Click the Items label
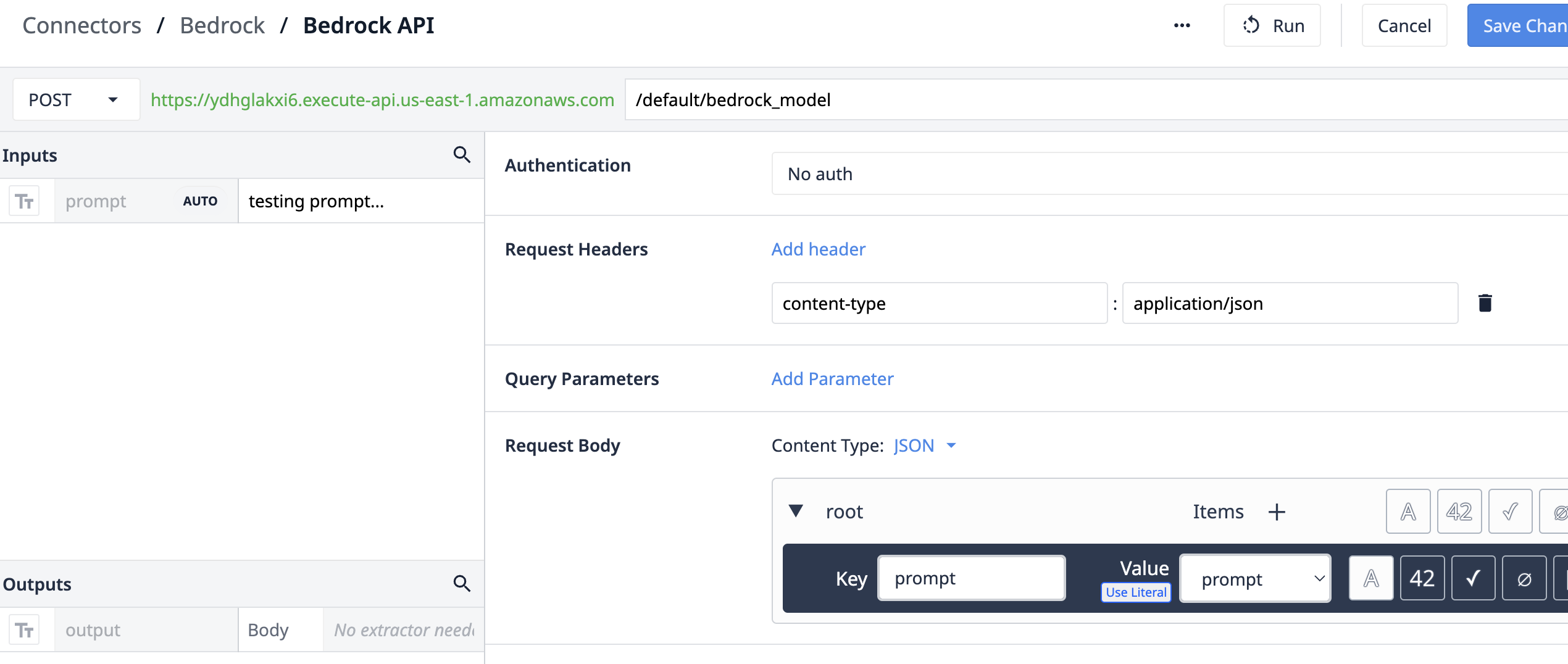This screenshot has height=664, width=1568. (1218, 512)
